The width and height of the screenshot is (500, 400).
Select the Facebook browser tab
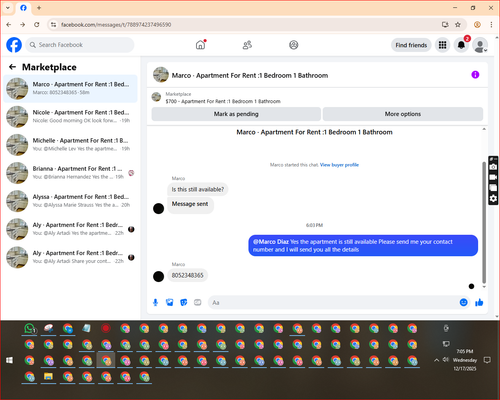(23, 8)
